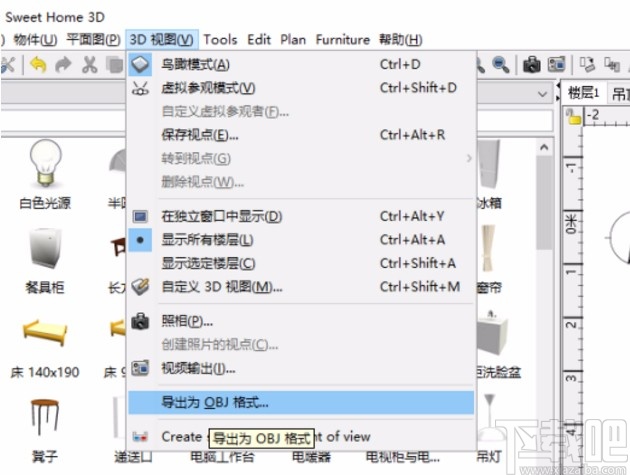Image resolution: width=630 pixels, height=475 pixels.
Task: Switch to the 楼层1 level tab
Action: click(x=584, y=93)
